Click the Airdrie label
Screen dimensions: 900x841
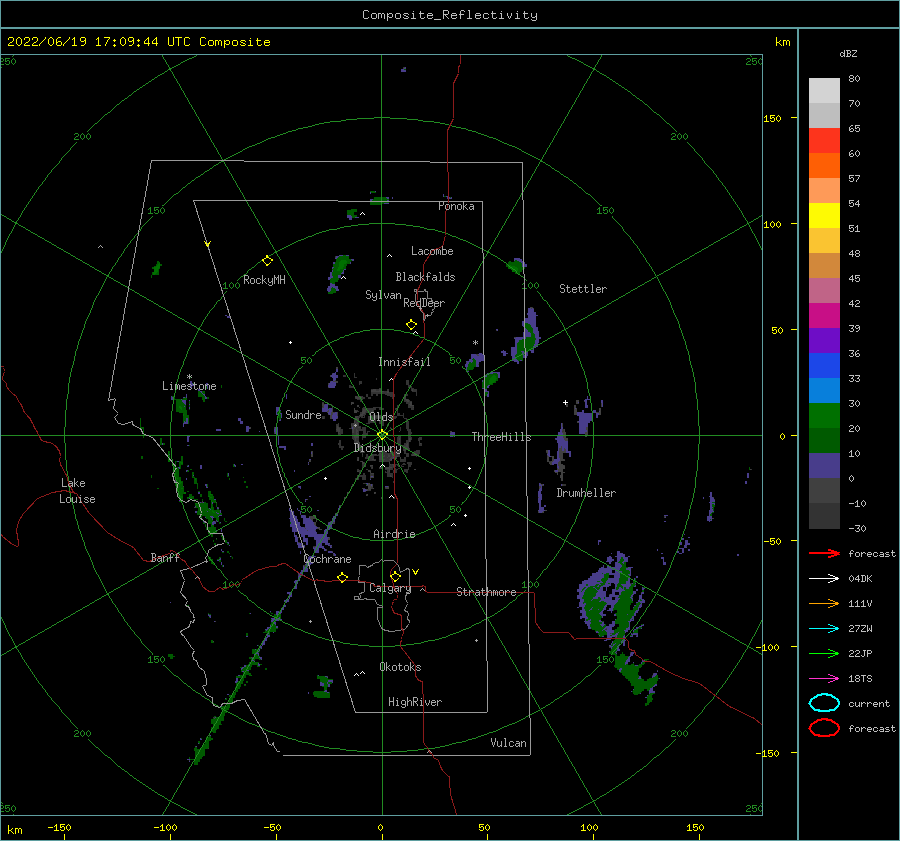coord(394,534)
